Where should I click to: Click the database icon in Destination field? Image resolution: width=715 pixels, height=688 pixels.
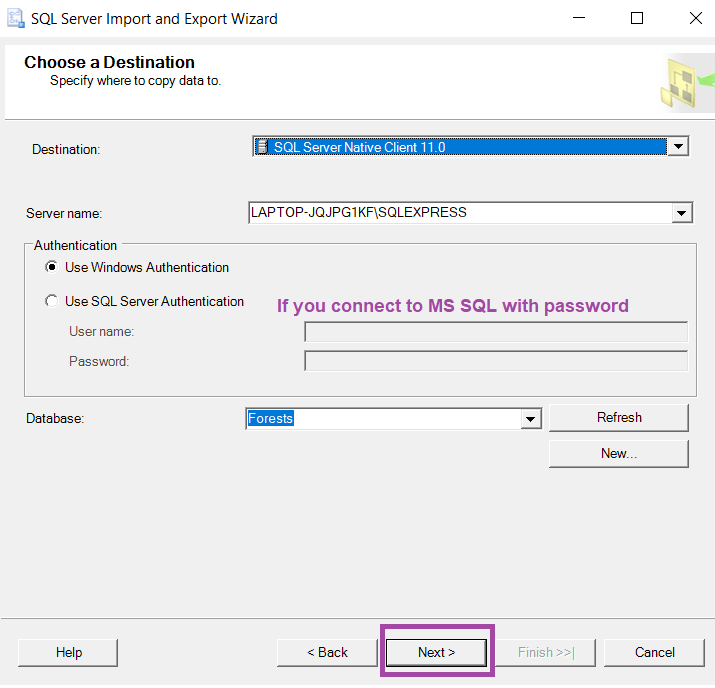[x=261, y=147]
